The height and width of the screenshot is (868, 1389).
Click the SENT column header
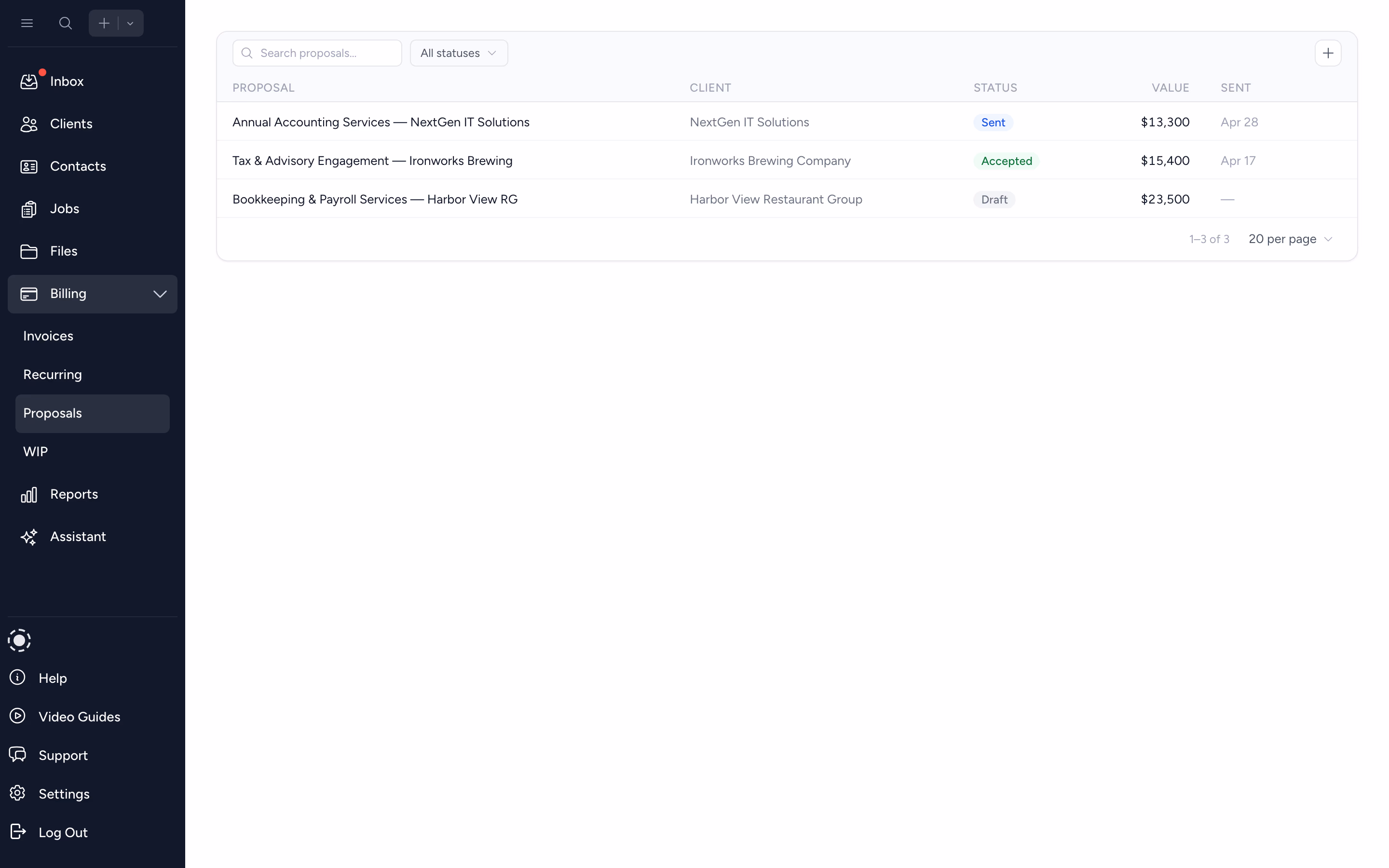(1235, 88)
